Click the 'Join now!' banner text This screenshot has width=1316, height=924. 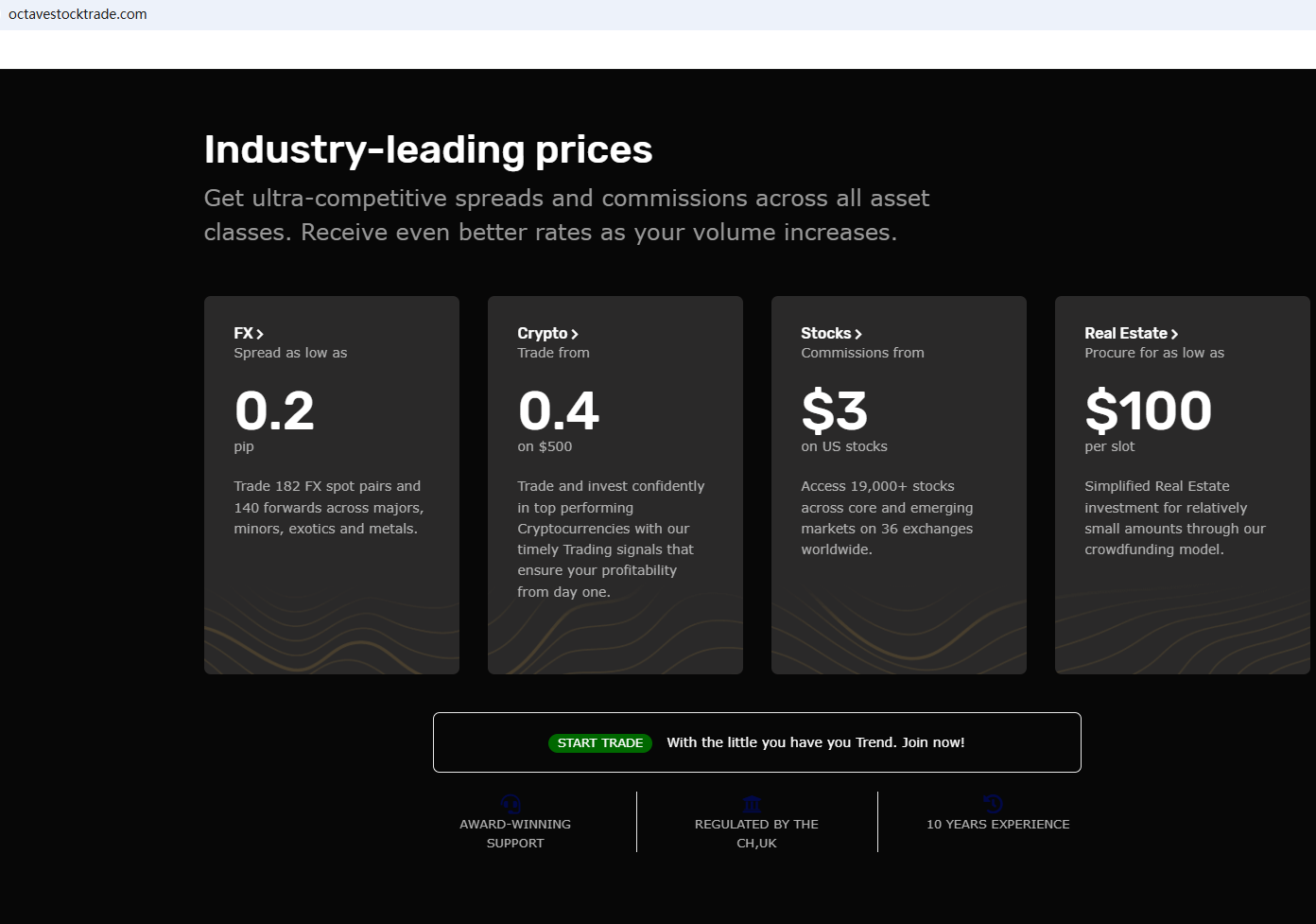tap(933, 742)
